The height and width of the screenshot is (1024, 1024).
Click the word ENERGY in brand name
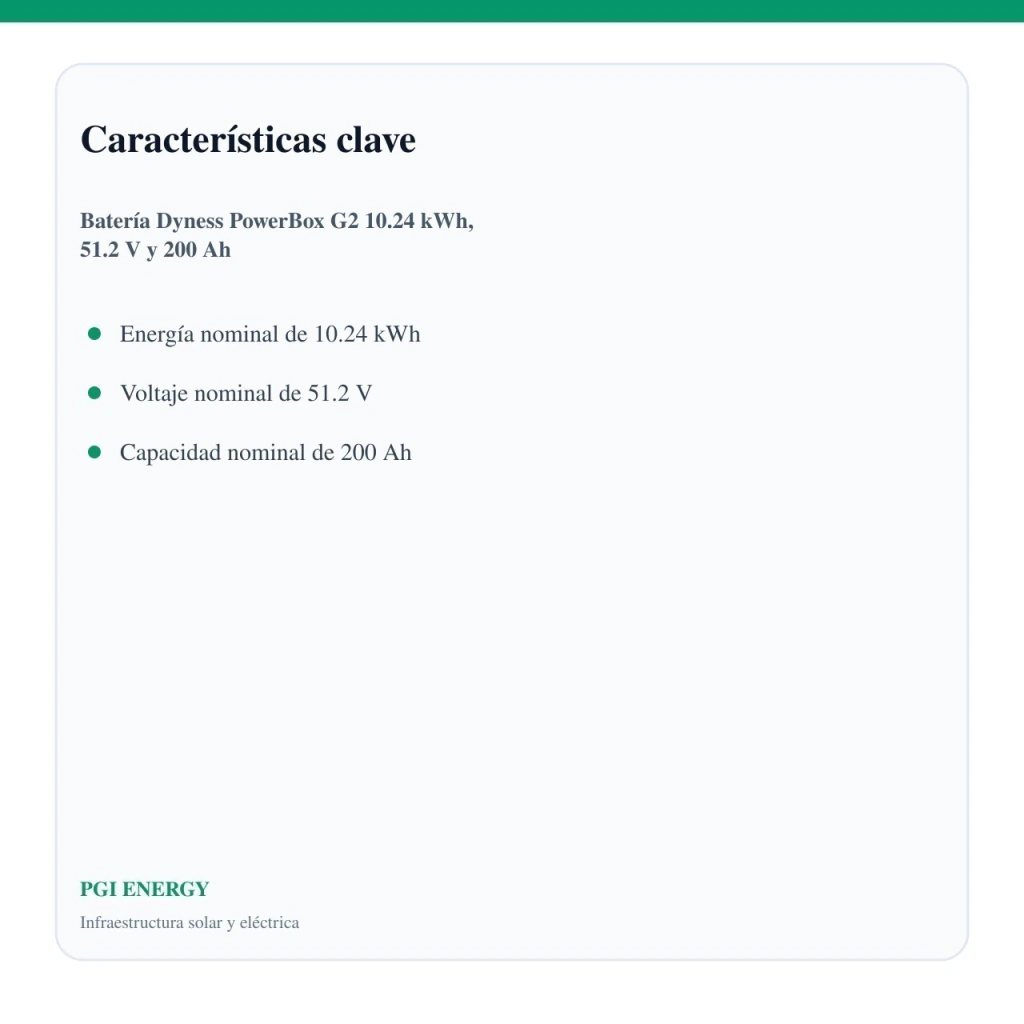(x=165, y=889)
